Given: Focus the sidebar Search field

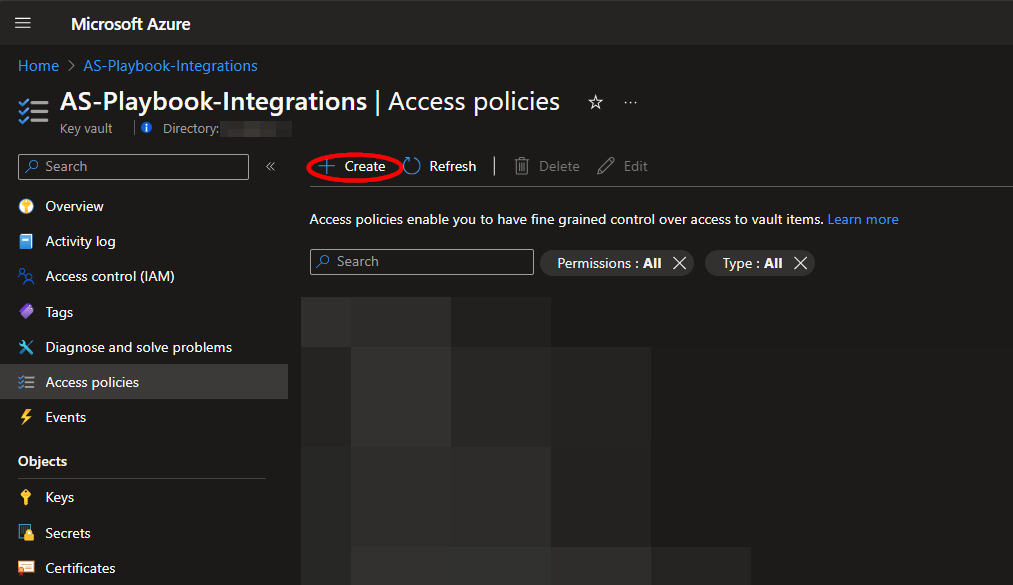Looking at the screenshot, I should click(133, 167).
